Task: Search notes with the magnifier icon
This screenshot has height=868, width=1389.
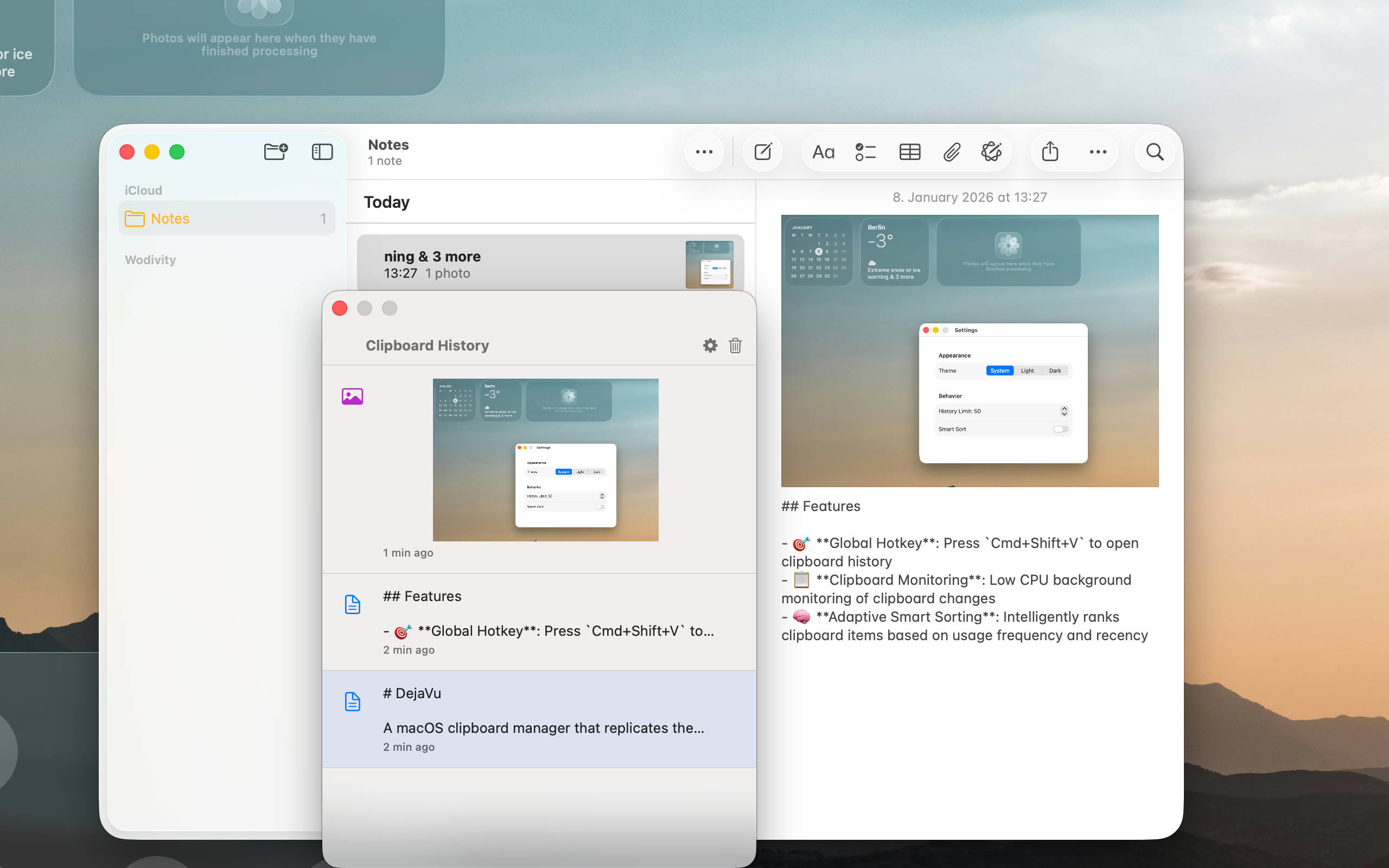Action: [x=1155, y=152]
